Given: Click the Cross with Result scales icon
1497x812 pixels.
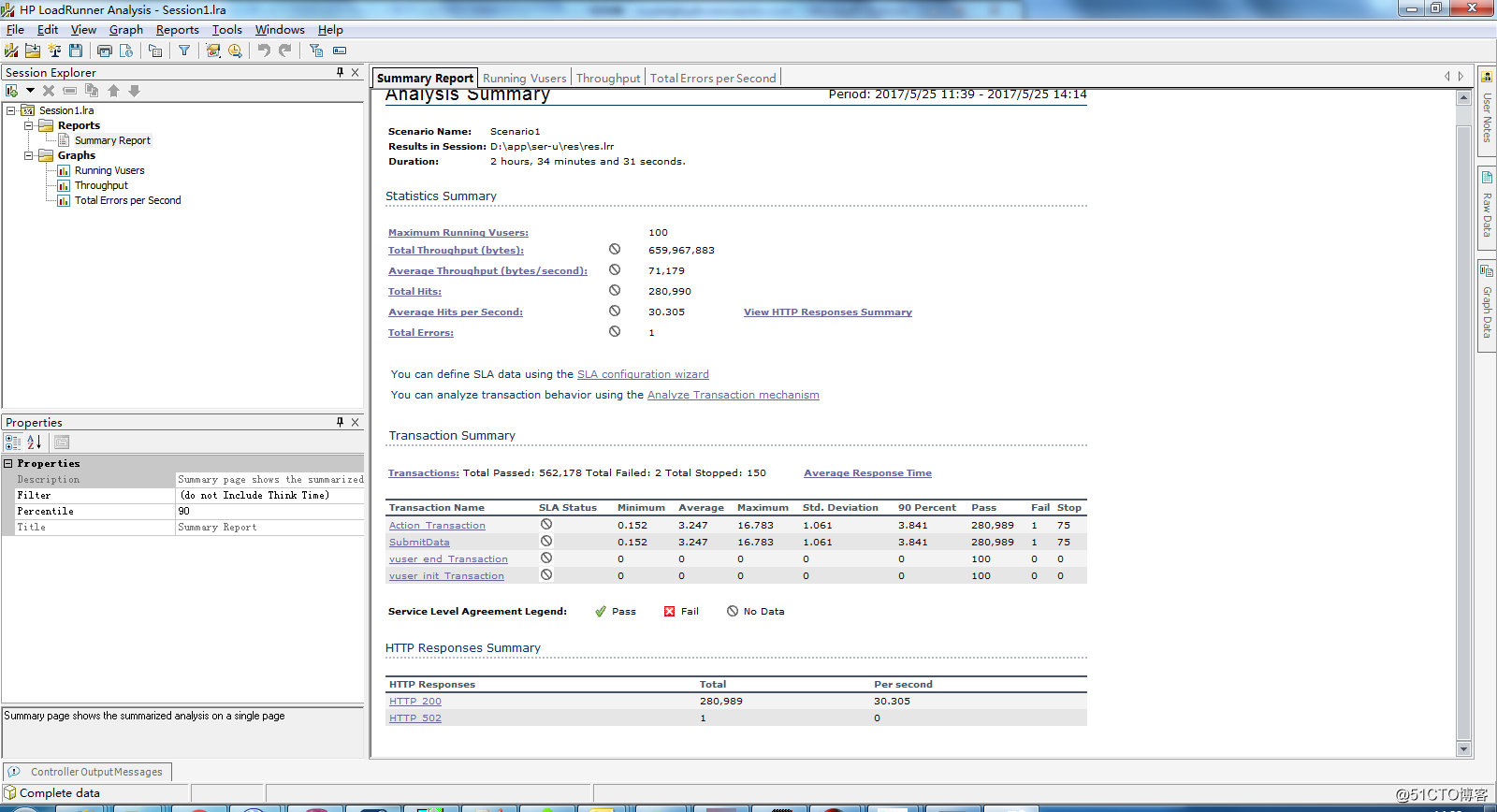Looking at the screenshot, I should (x=54, y=51).
